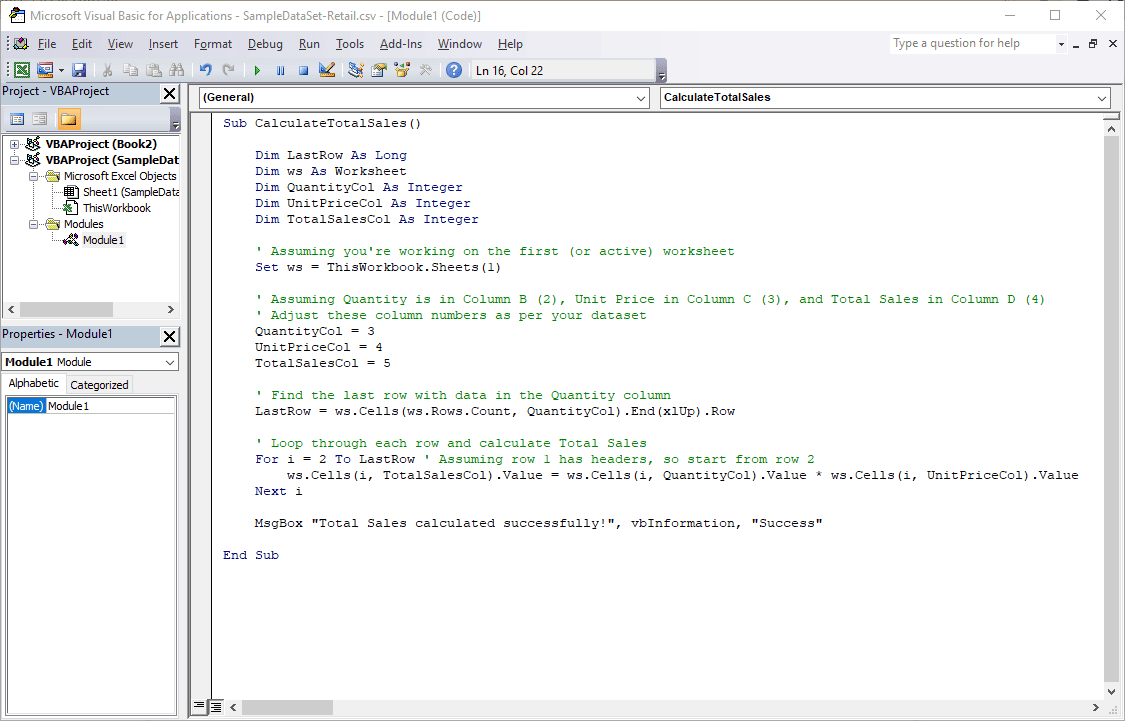Open Project Explorer toolbar icon

356,70
